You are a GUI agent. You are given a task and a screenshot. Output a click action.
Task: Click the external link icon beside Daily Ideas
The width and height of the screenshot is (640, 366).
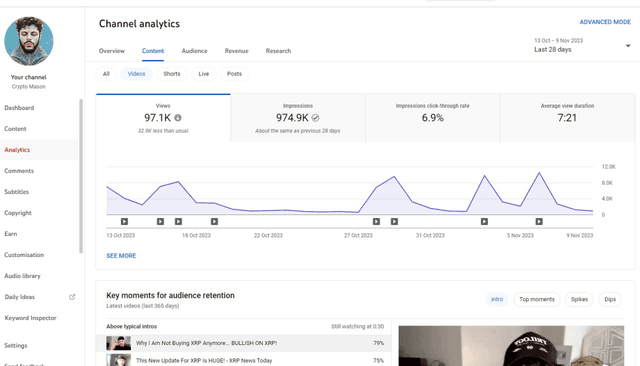pyautogui.click(x=72, y=297)
